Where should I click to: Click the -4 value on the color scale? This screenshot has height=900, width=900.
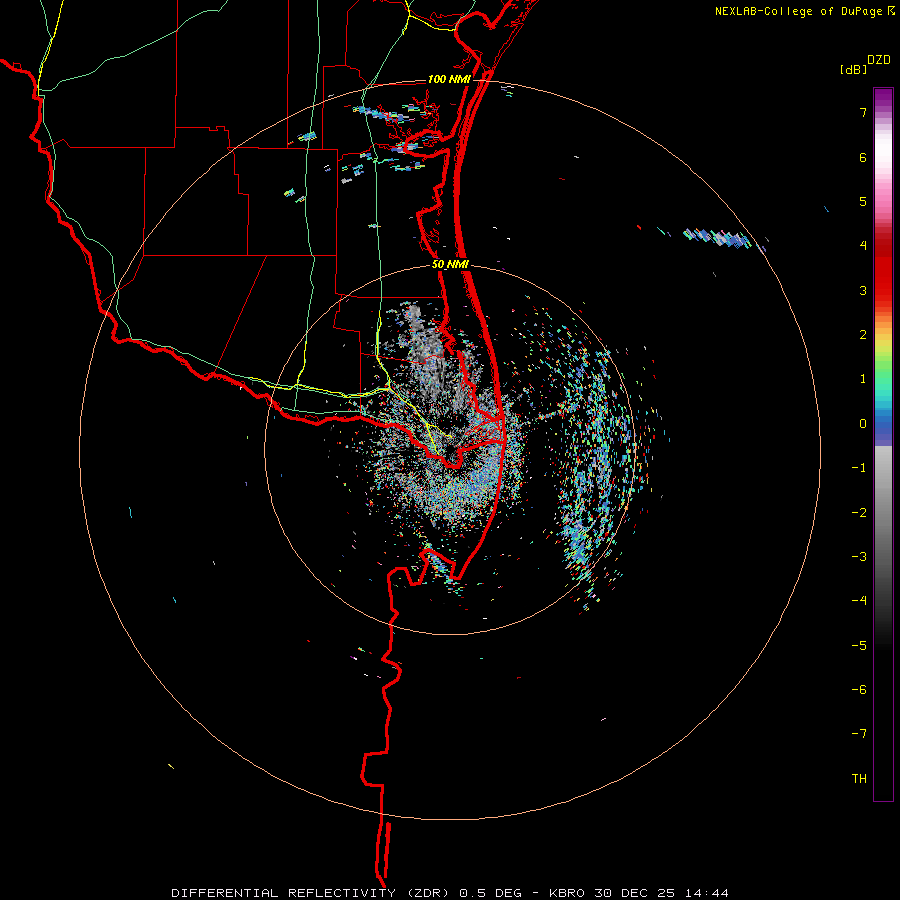[859, 601]
